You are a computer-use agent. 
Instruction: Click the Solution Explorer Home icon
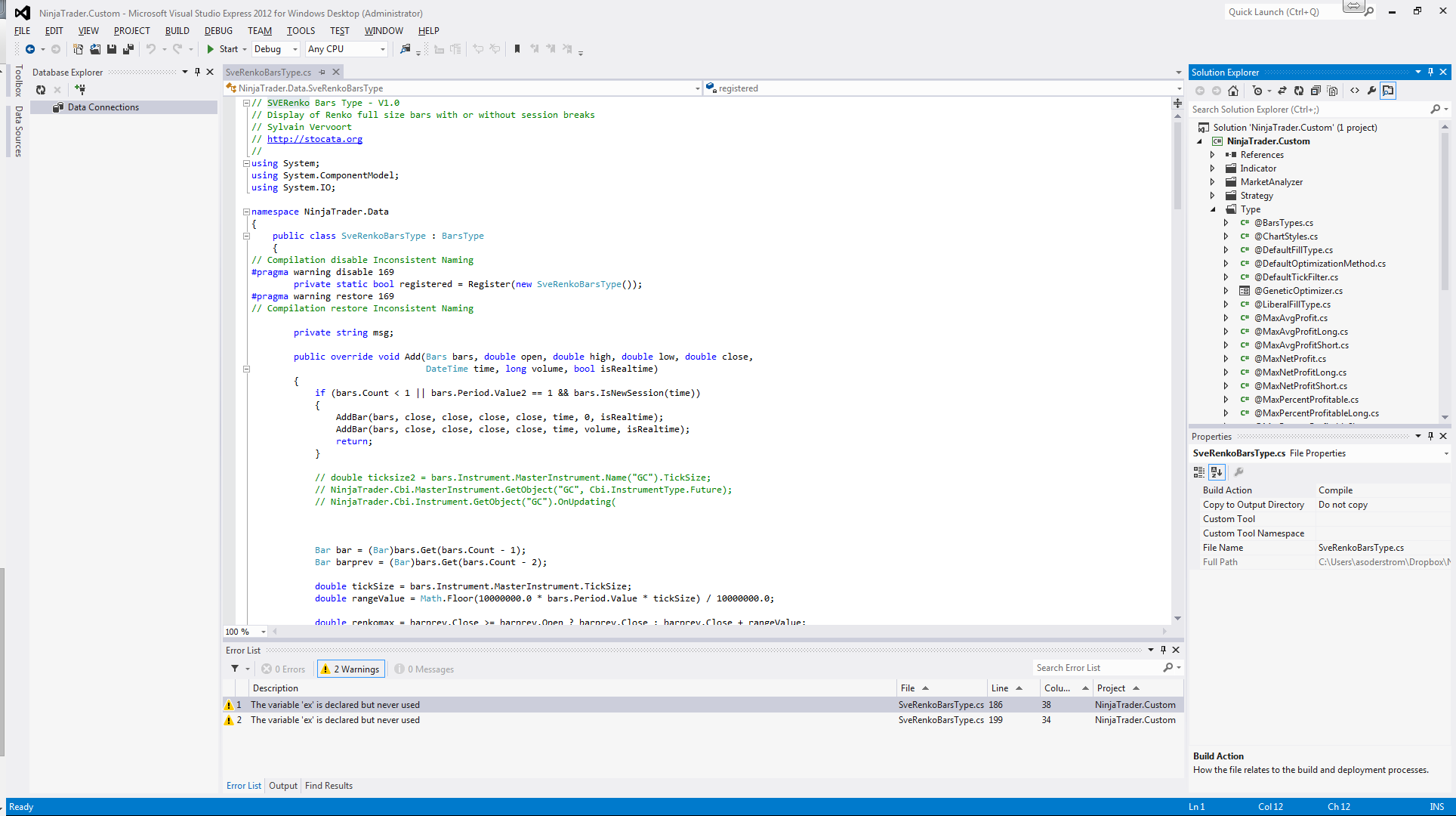coord(1233,91)
